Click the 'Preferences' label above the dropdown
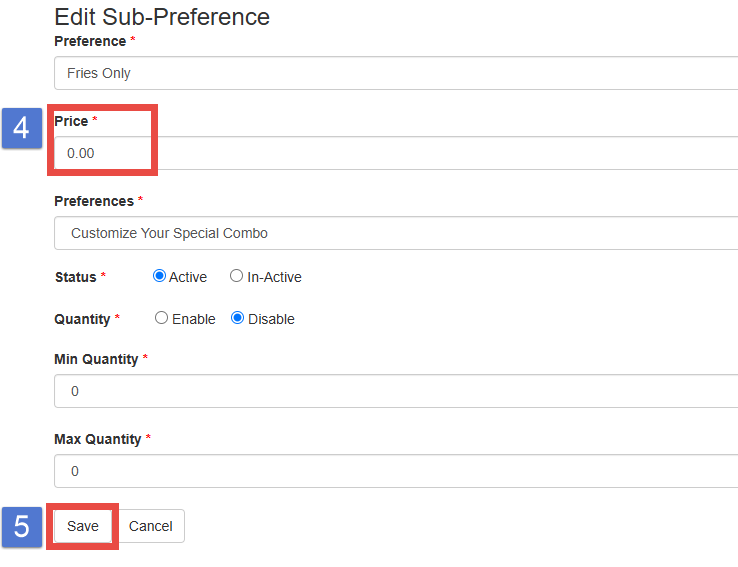This screenshot has width=738, height=567. click(94, 201)
